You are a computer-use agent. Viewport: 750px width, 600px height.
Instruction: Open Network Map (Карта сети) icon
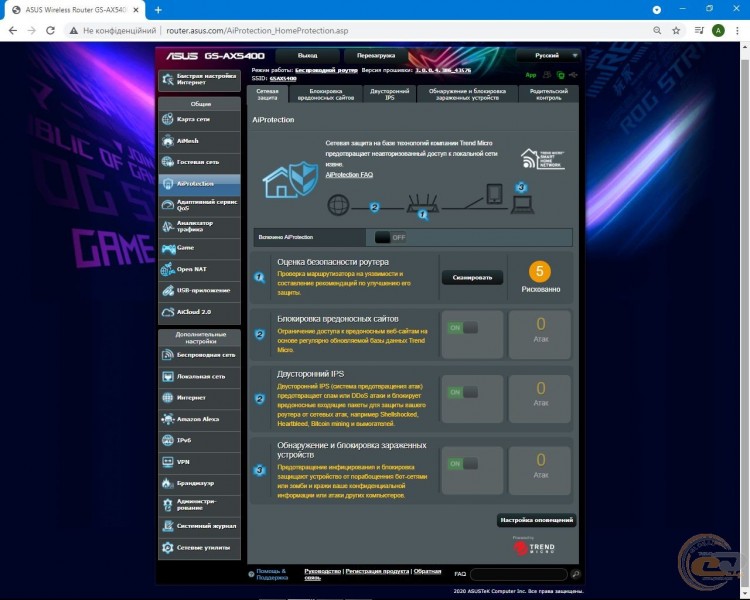point(167,119)
